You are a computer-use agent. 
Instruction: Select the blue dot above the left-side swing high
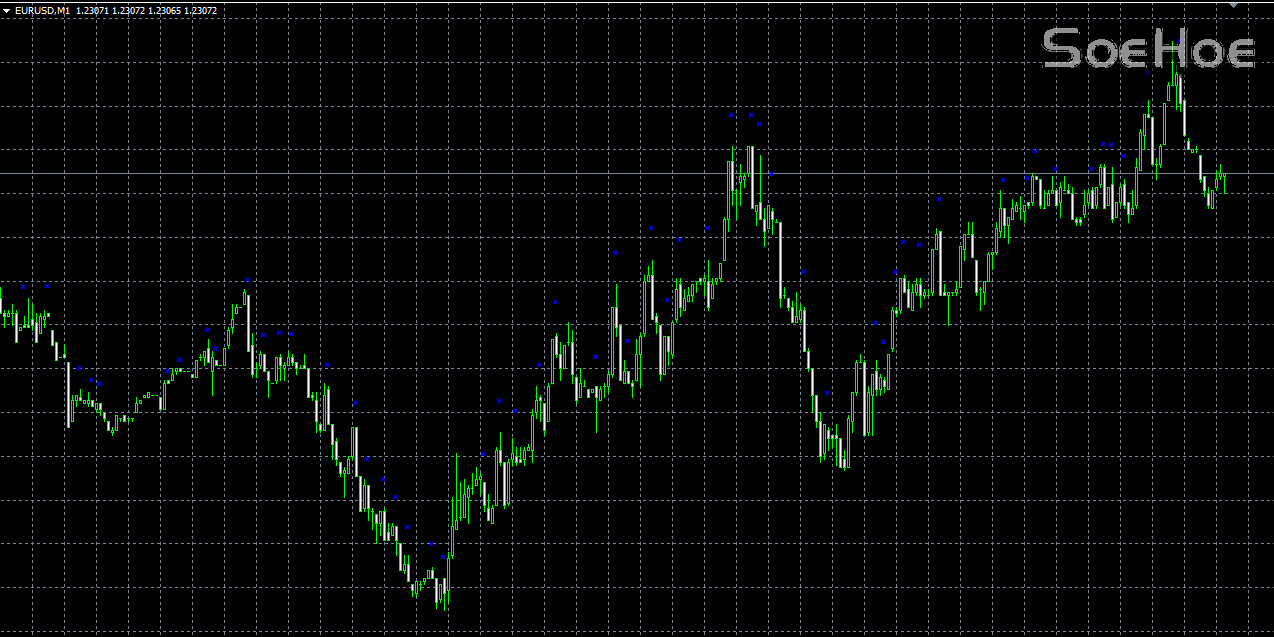coord(247,280)
